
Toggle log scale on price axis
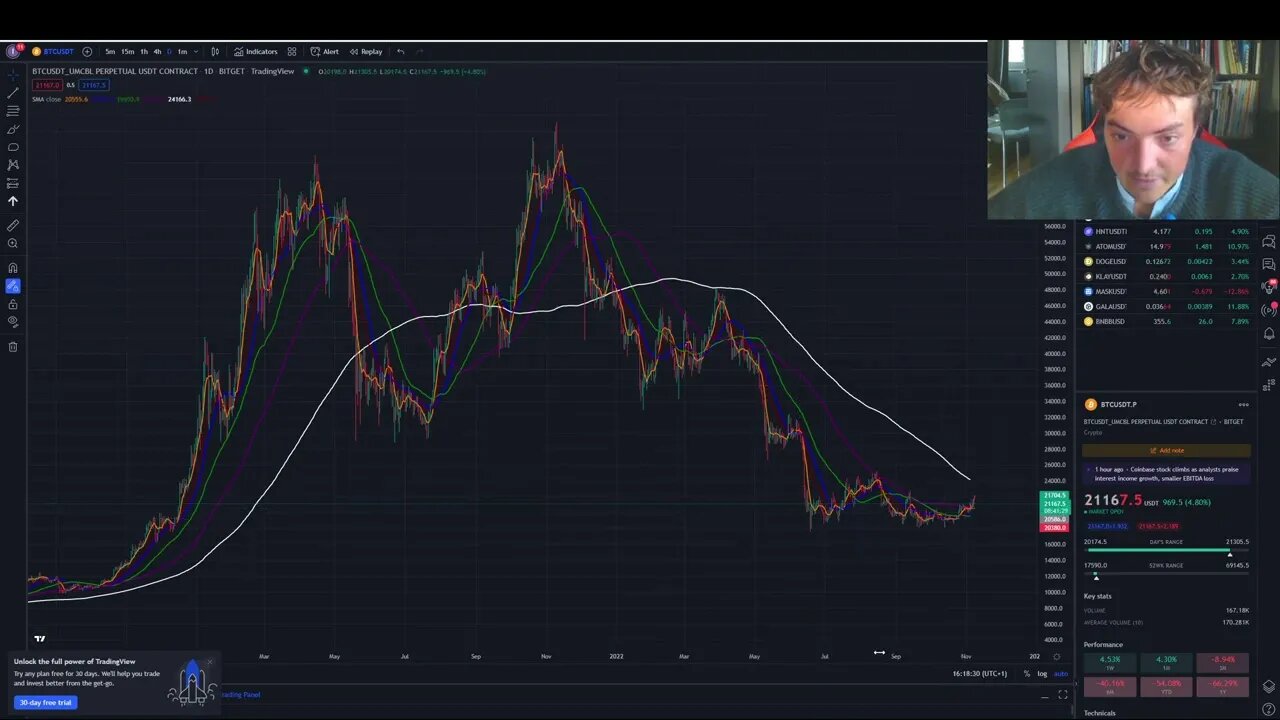point(1042,673)
